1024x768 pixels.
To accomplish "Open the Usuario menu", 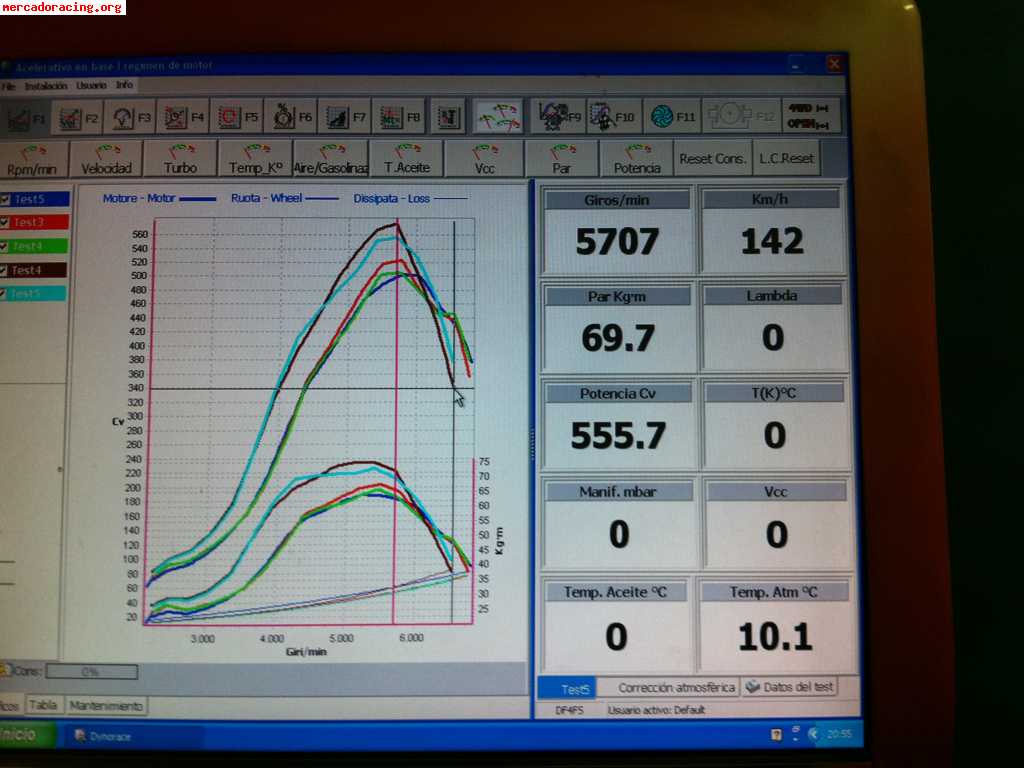I will tap(91, 86).
